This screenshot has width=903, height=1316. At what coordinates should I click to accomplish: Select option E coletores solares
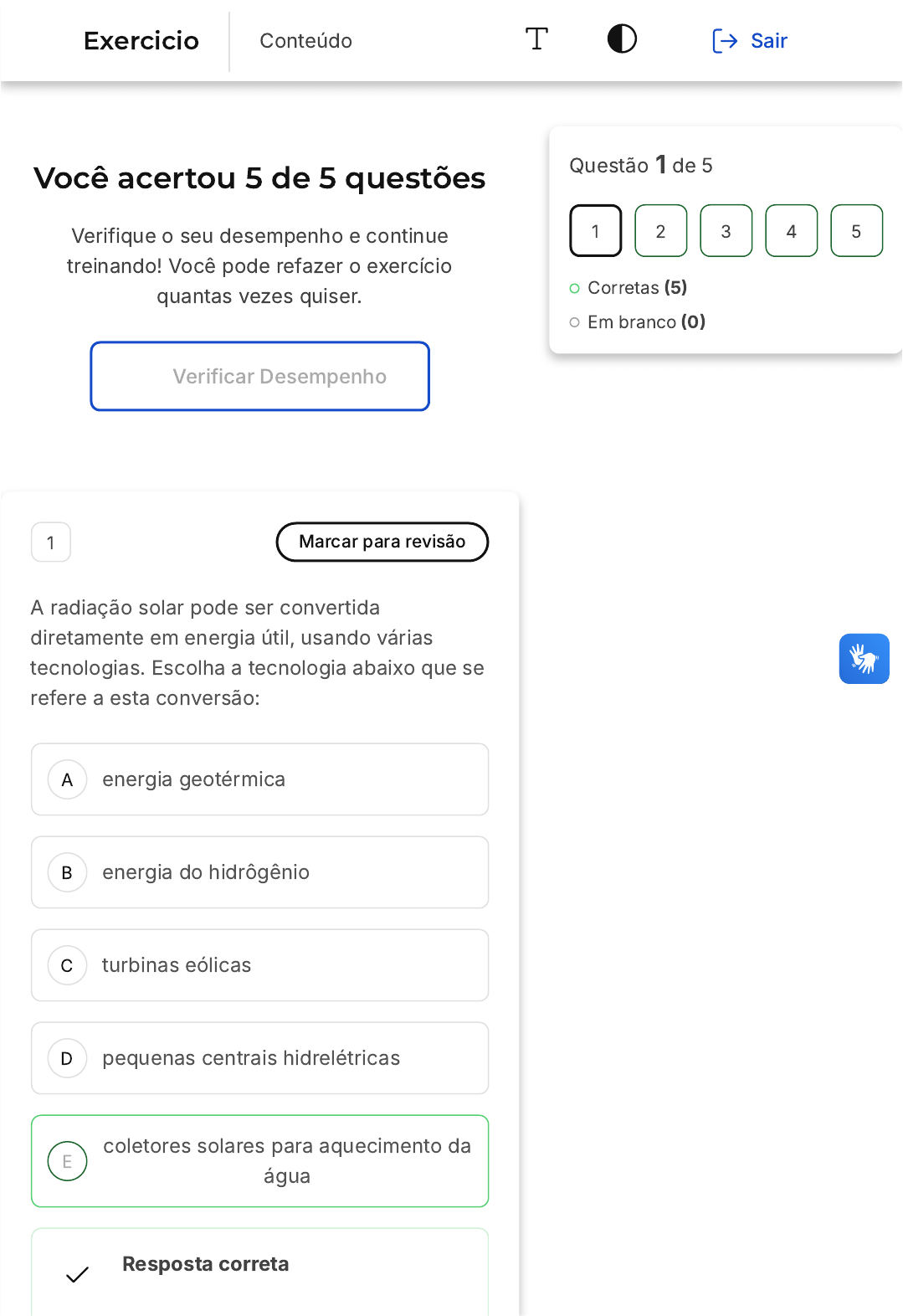point(259,1161)
